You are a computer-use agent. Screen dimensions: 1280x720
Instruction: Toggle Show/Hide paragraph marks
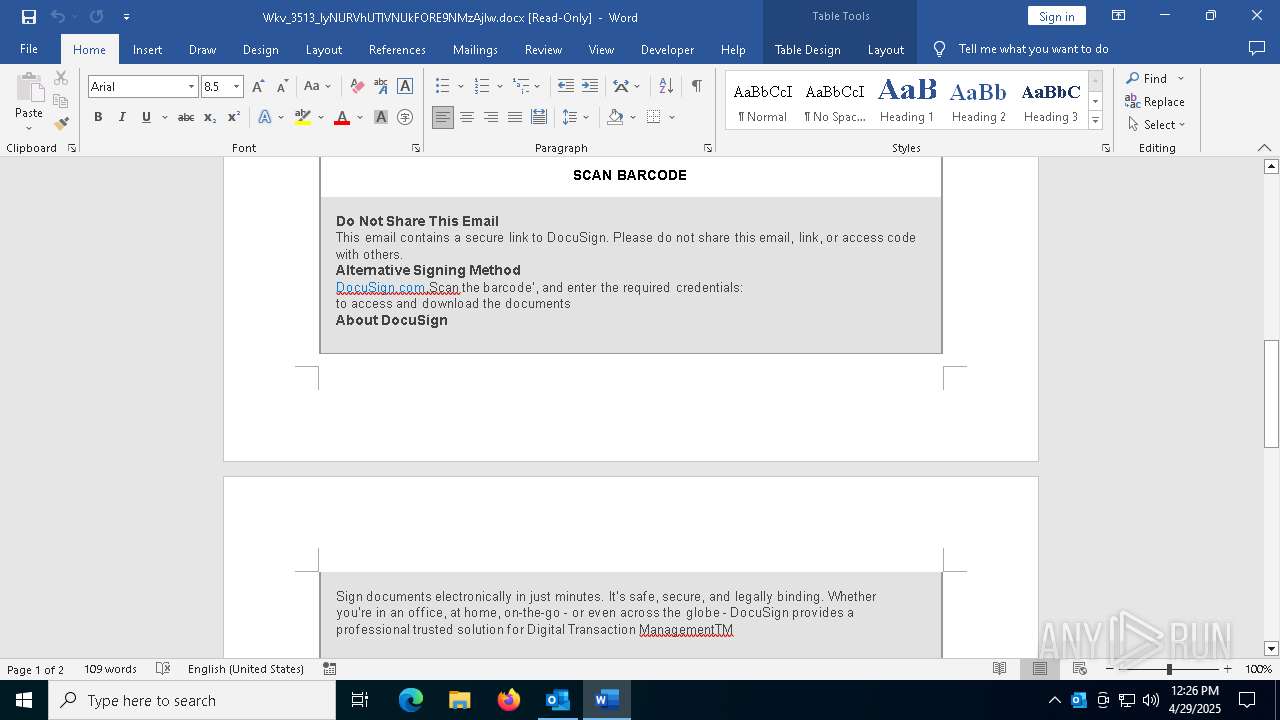(696, 86)
